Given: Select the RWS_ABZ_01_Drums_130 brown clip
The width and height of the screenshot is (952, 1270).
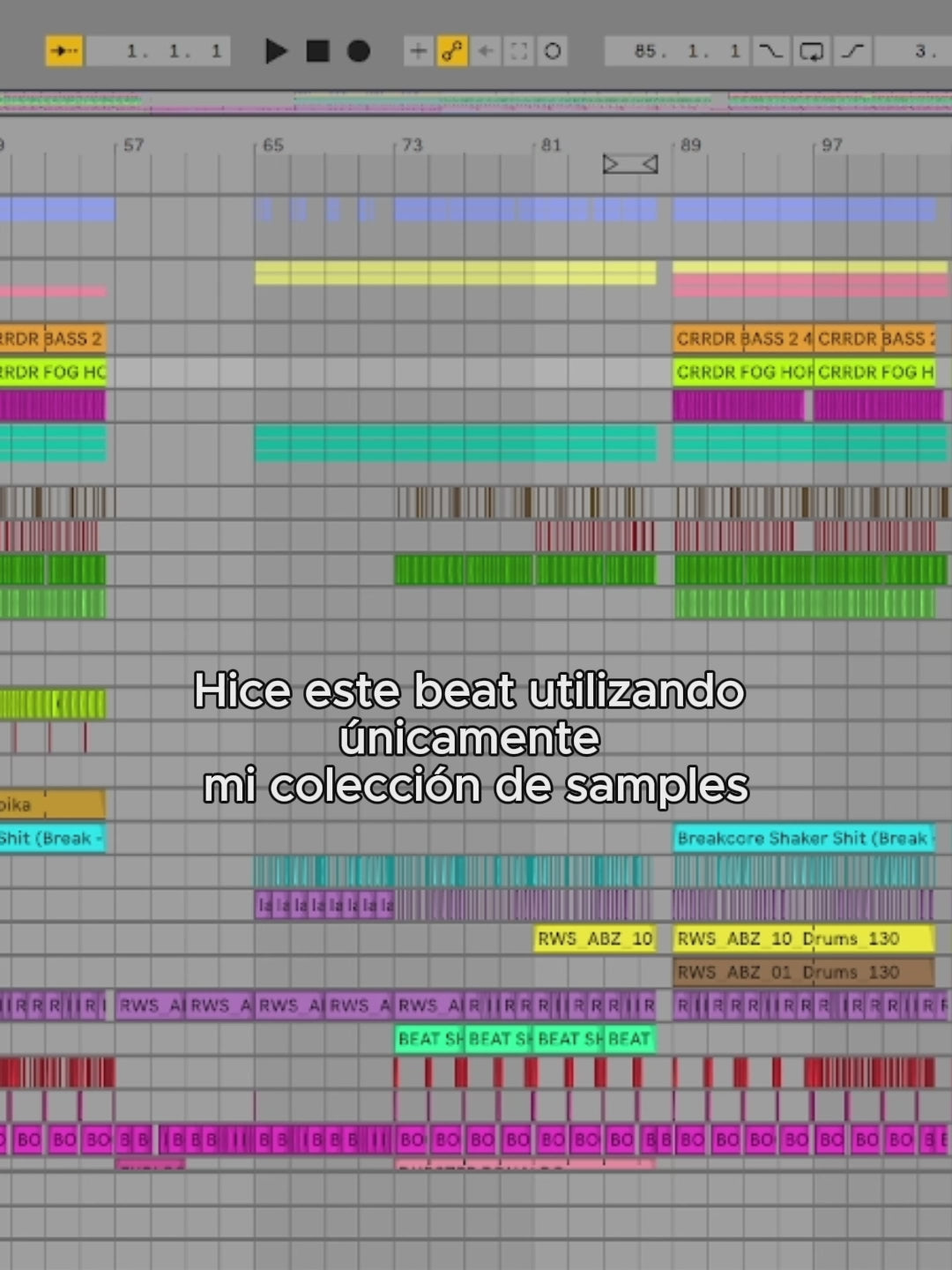Looking at the screenshot, I should [x=804, y=972].
